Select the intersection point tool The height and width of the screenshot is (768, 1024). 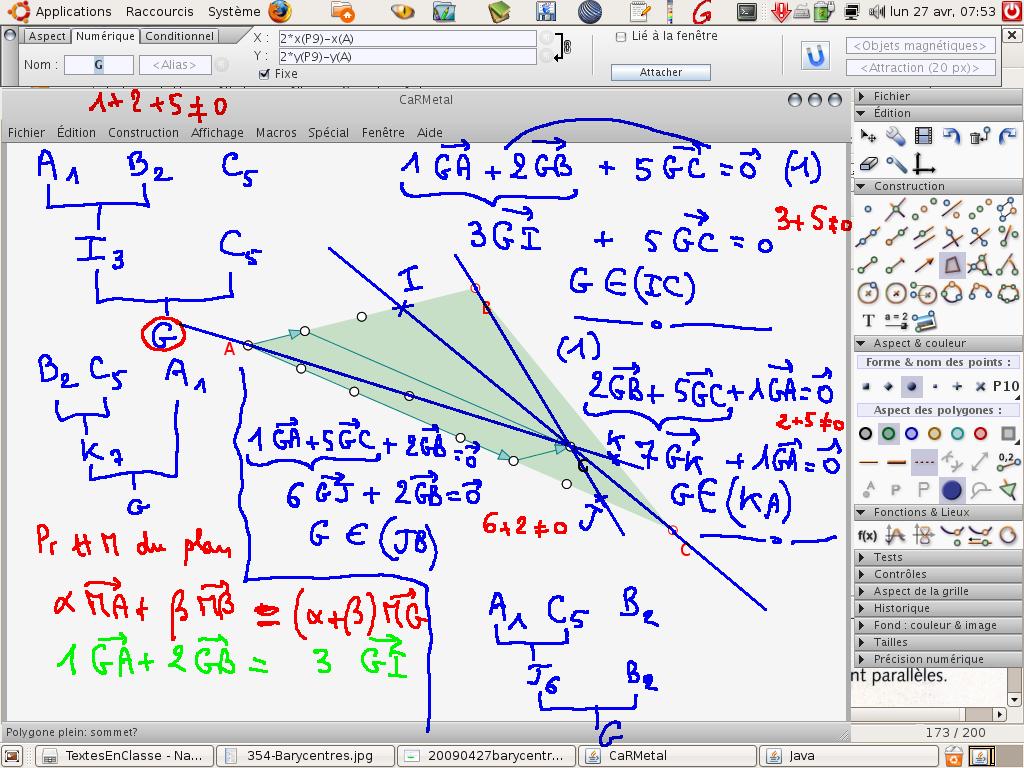point(896,209)
